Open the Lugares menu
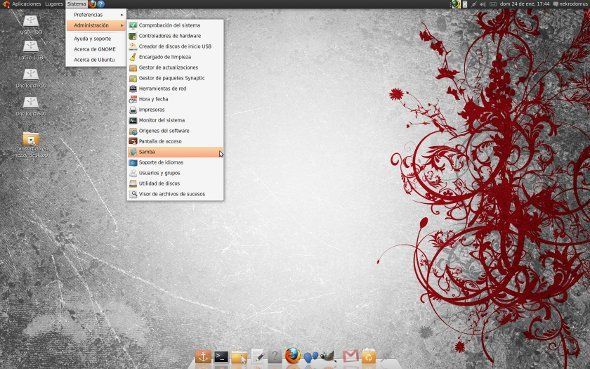Screen dimensions: 590x369 [x=54, y=4]
